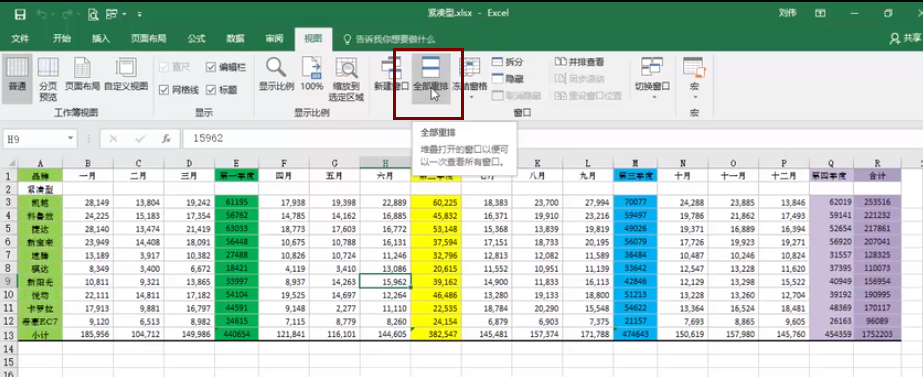Split the window (拆分)
The image size is (923, 377).
[507, 62]
